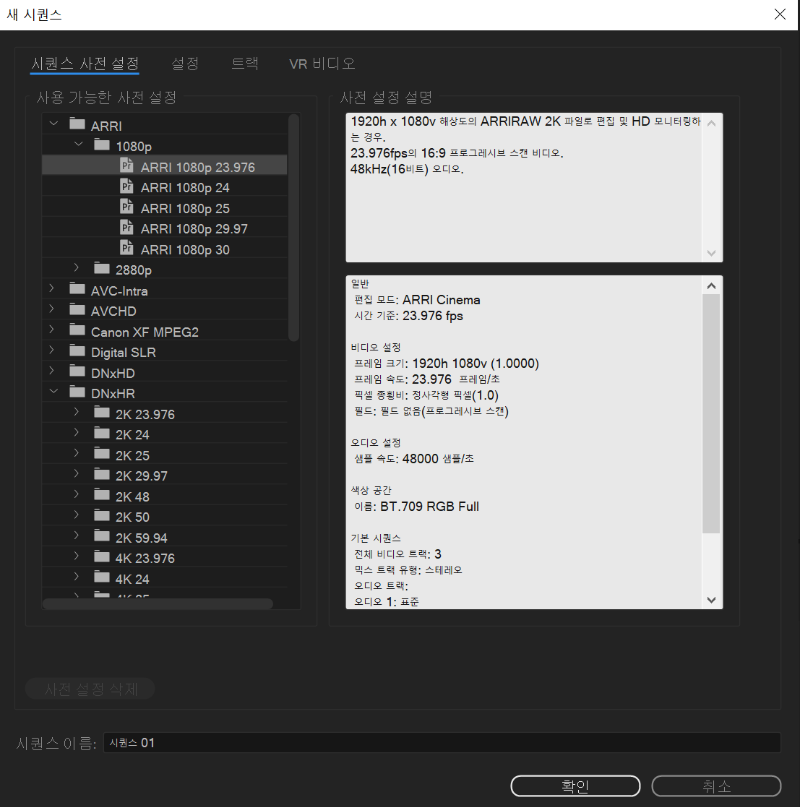Click the DNxHR folder icon

click(x=77, y=392)
